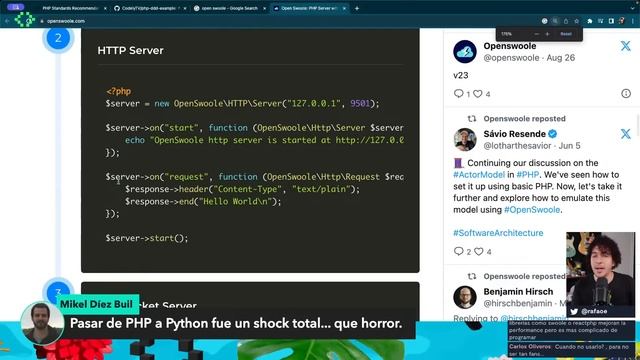Image resolution: width=640 pixels, height=360 pixels.
Task: Click the $response->end("Hello World\n") line
Action: (203, 201)
